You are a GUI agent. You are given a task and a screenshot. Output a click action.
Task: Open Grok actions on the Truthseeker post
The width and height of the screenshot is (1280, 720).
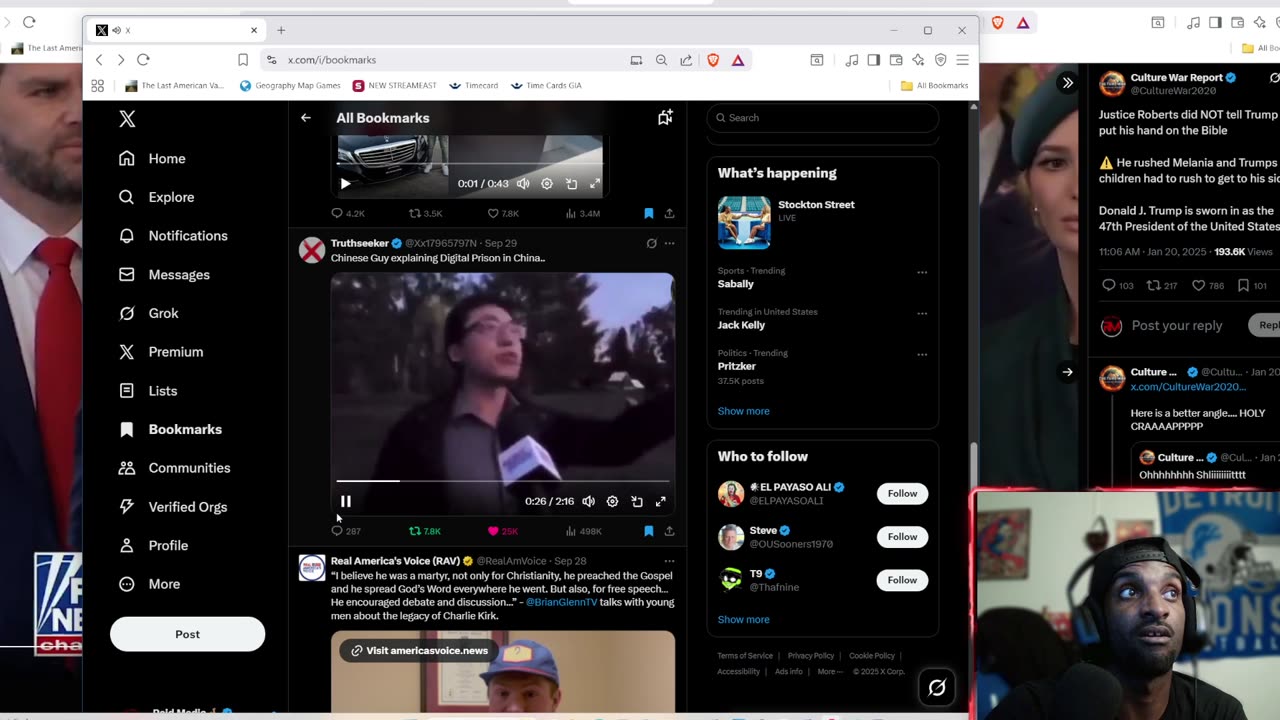(651, 243)
